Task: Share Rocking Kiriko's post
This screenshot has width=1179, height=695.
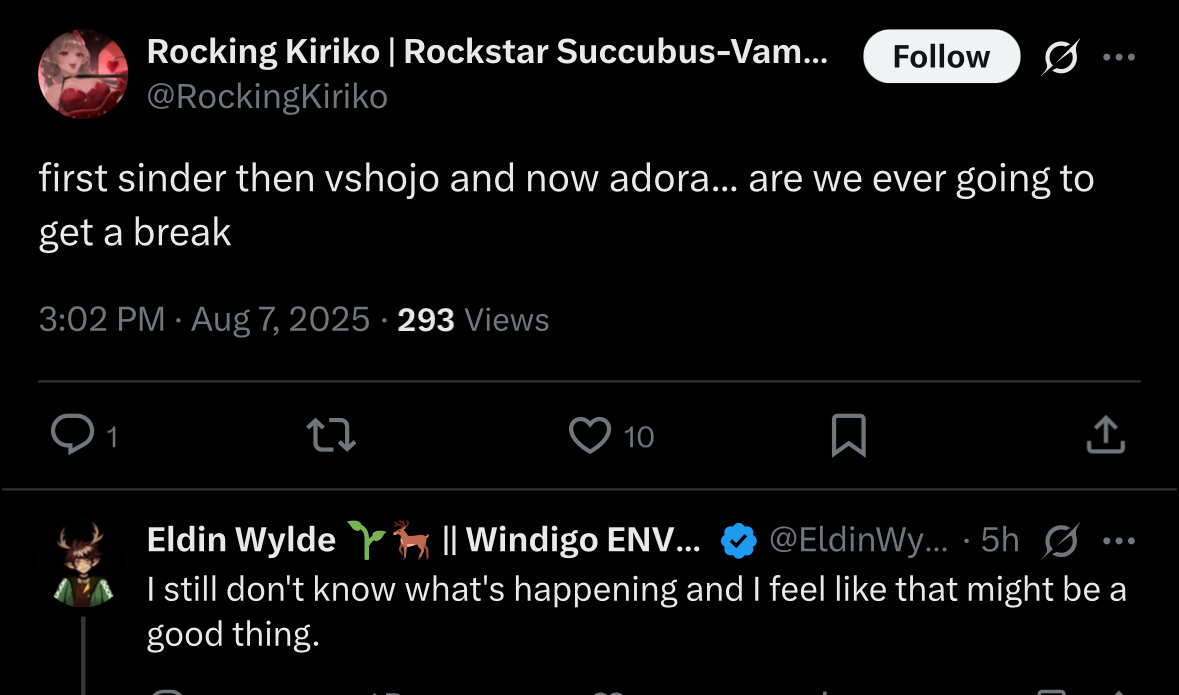Action: (x=1105, y=436)
